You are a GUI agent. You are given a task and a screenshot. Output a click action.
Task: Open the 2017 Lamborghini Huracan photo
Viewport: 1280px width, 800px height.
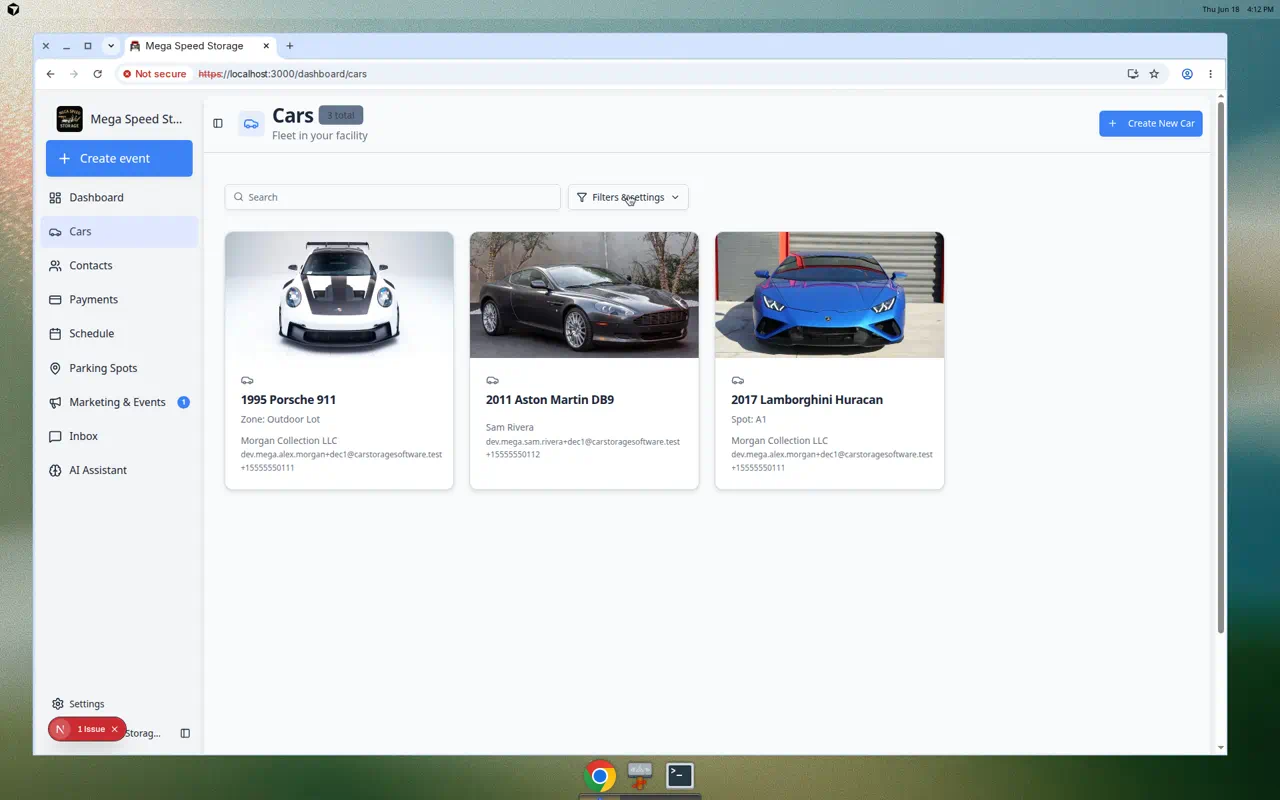pos(829,295)
